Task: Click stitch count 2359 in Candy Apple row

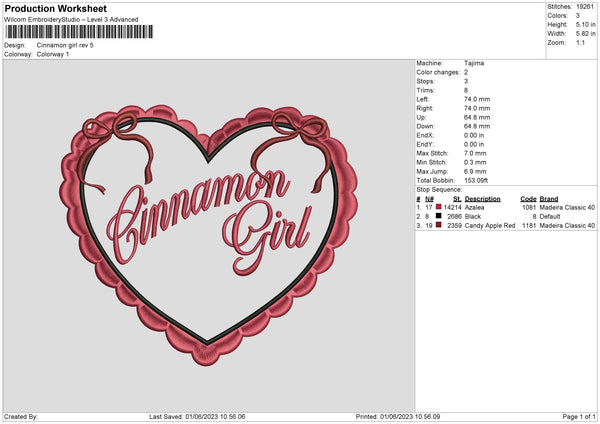Action: click(455, 226)
